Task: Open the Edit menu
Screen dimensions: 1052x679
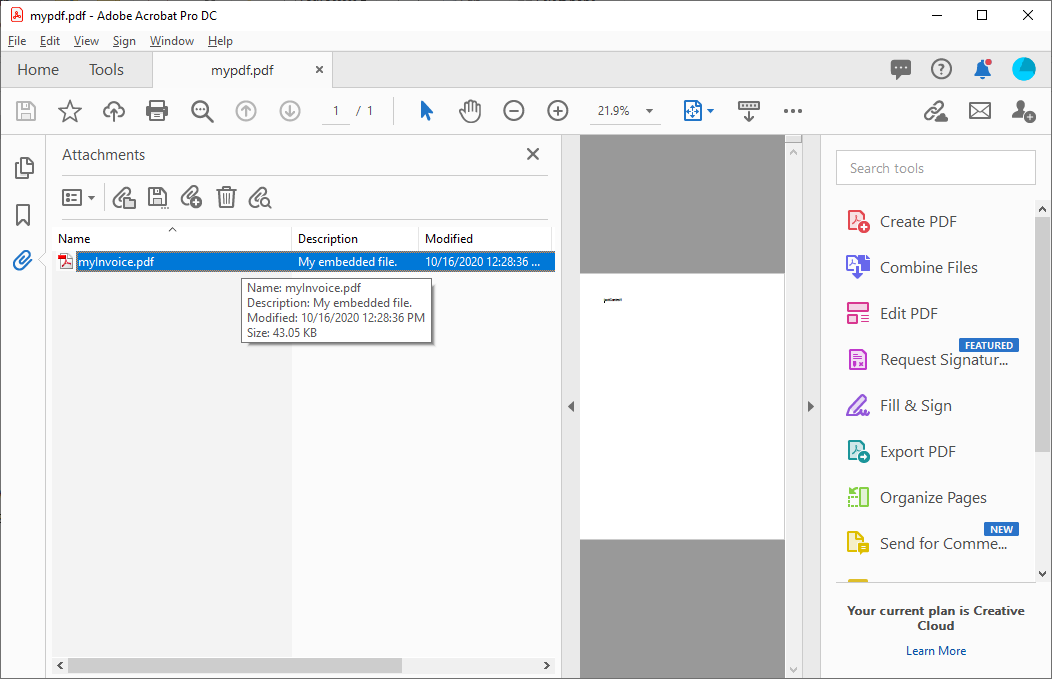Action: click(x=50, y=41)
